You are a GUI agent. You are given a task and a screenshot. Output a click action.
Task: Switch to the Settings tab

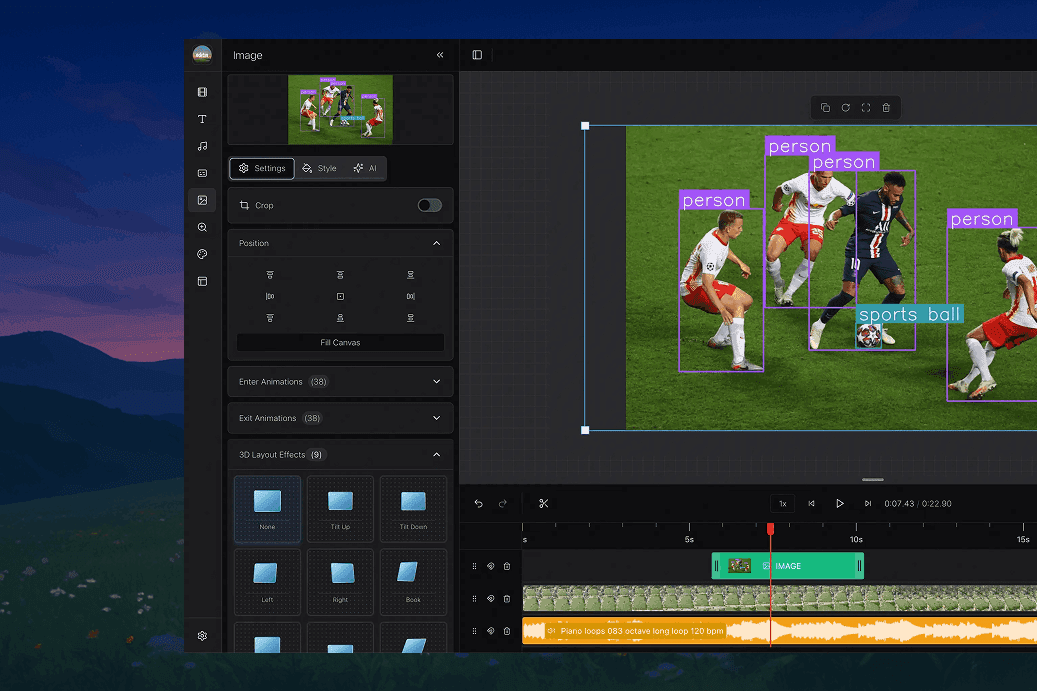point(262,168)
